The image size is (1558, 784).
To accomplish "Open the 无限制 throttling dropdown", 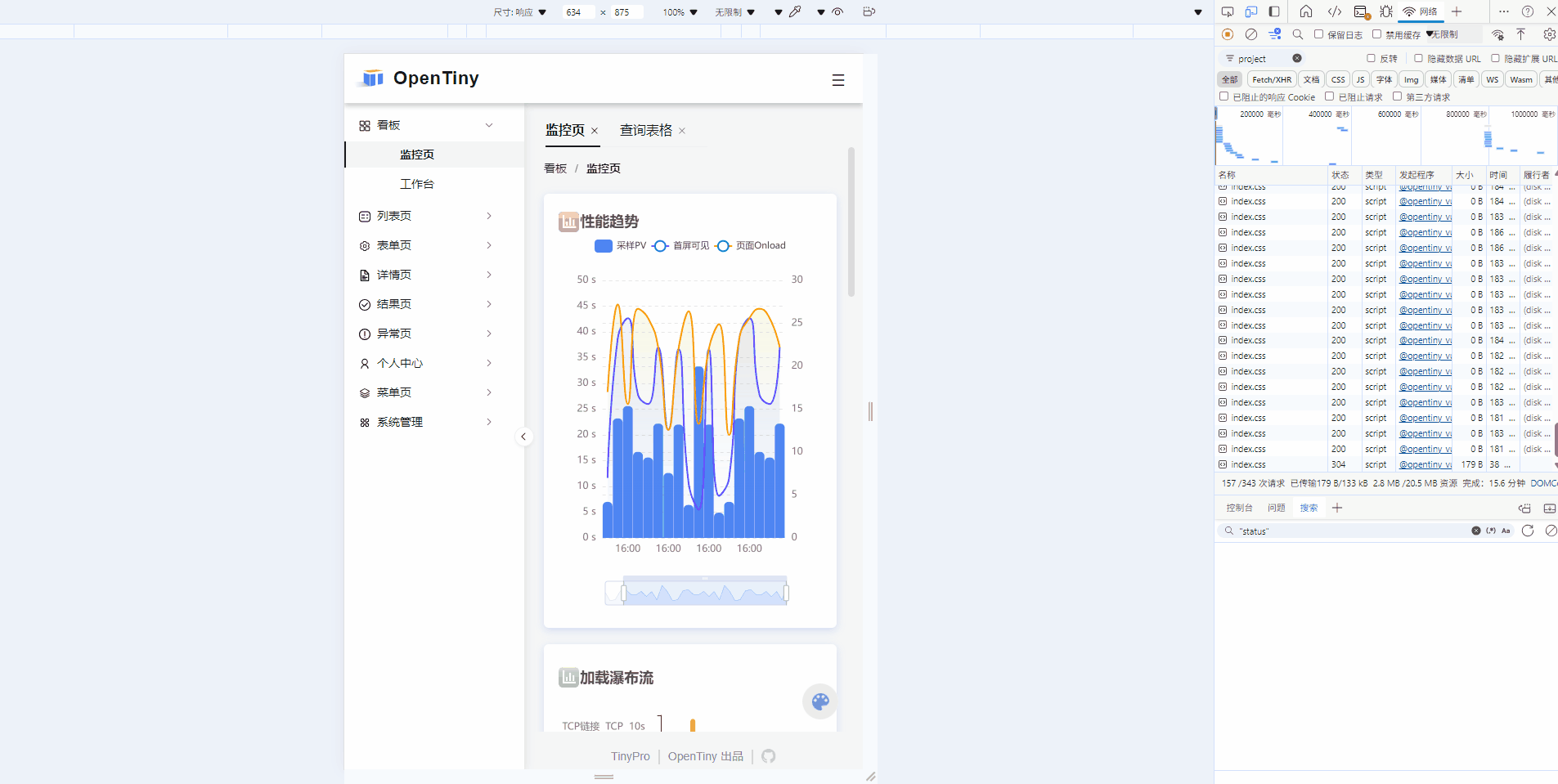I will click(x=1443, y=34).
